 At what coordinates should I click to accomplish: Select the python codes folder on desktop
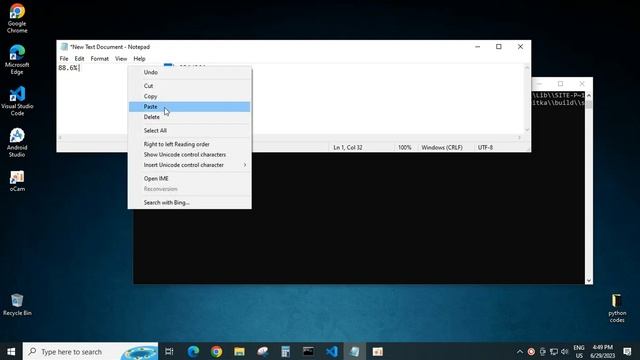pyautogui.click(x=617, y=308)
